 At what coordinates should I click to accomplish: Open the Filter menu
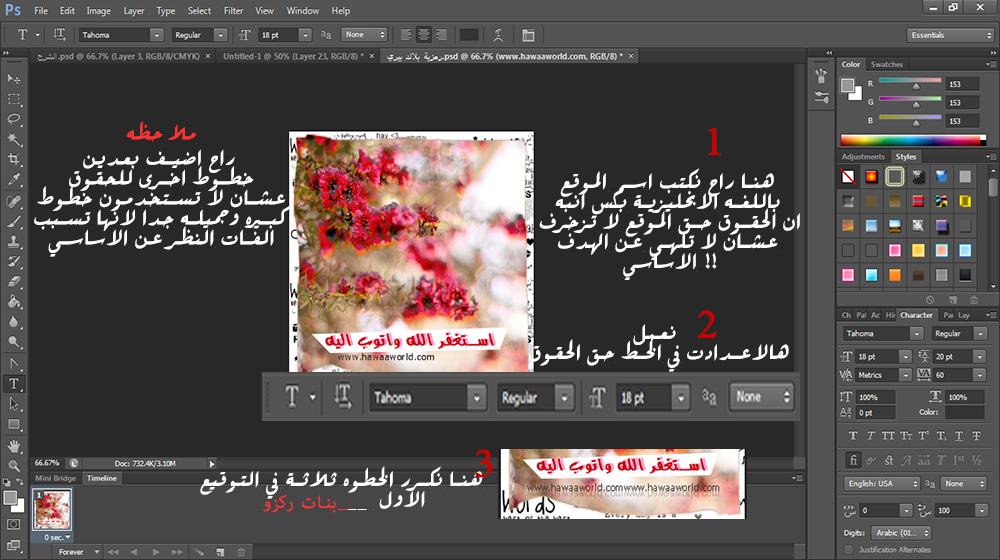coord(233,10)
